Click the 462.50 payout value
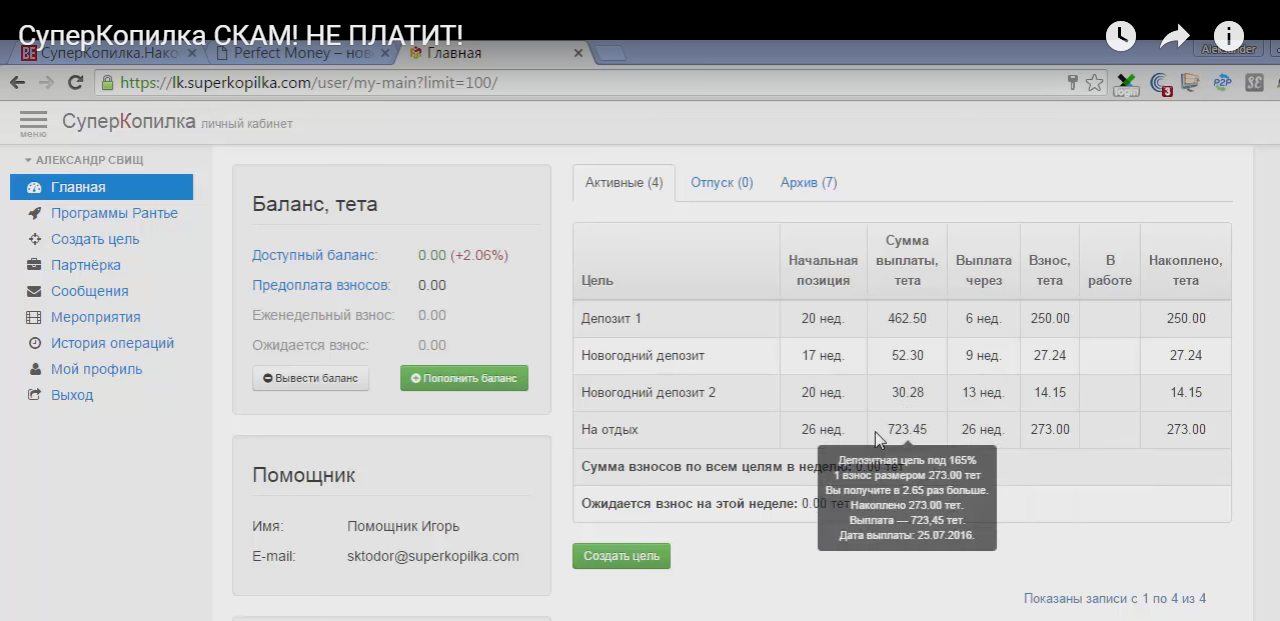1280x621 pixels. 907,318
